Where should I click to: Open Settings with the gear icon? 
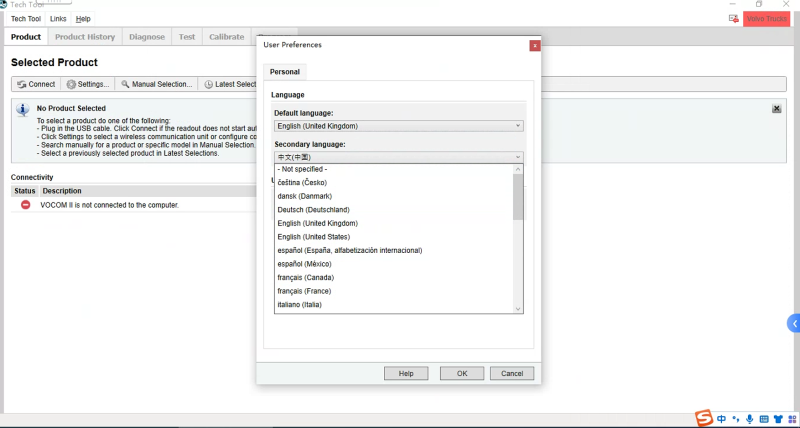[x=87, y=84]
